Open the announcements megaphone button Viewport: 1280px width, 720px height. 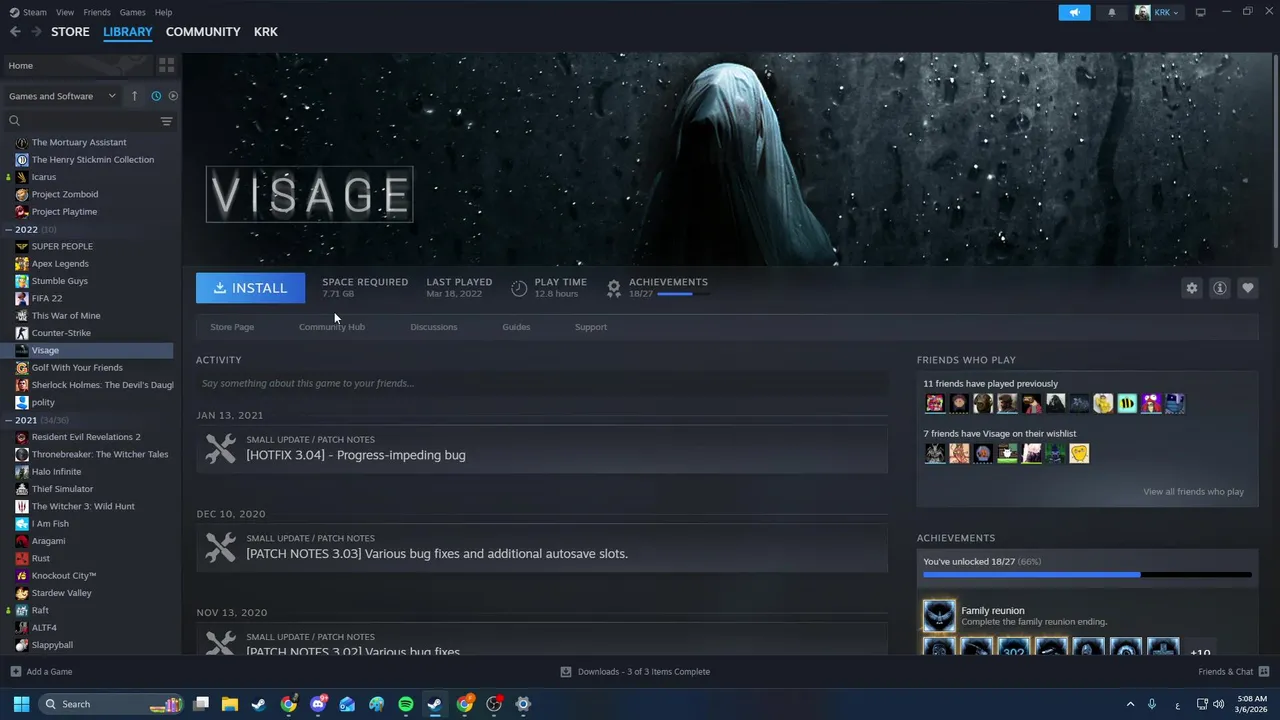click(1074, 12)
